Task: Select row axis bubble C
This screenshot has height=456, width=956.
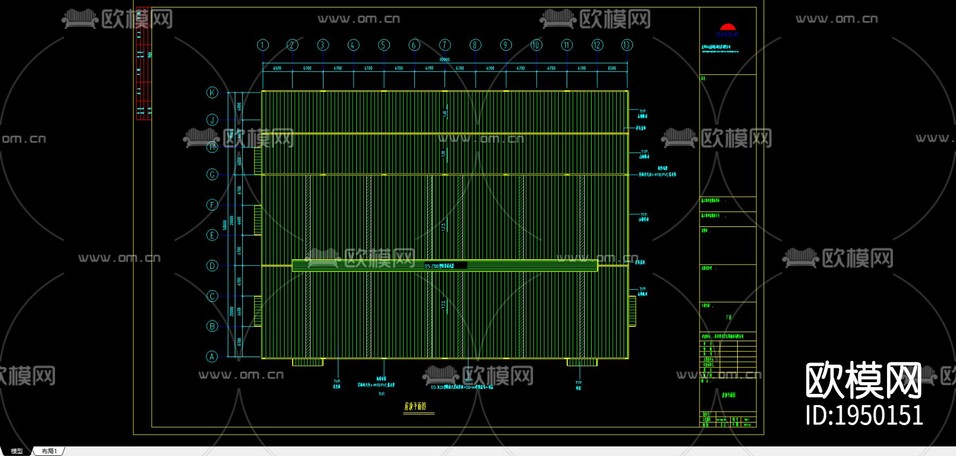Action: [212, 296]
